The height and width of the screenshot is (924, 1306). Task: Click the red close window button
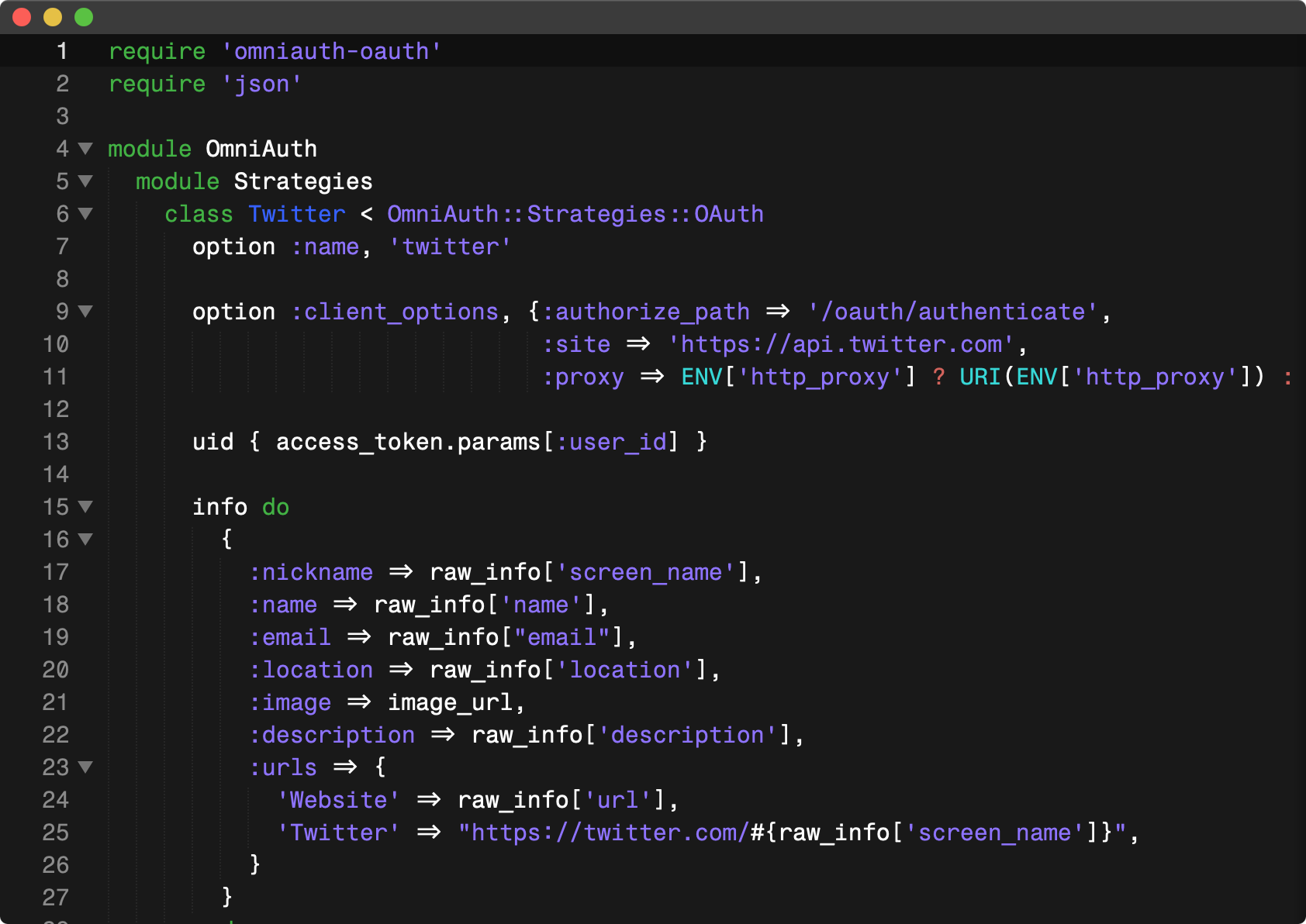pos(22,16)
